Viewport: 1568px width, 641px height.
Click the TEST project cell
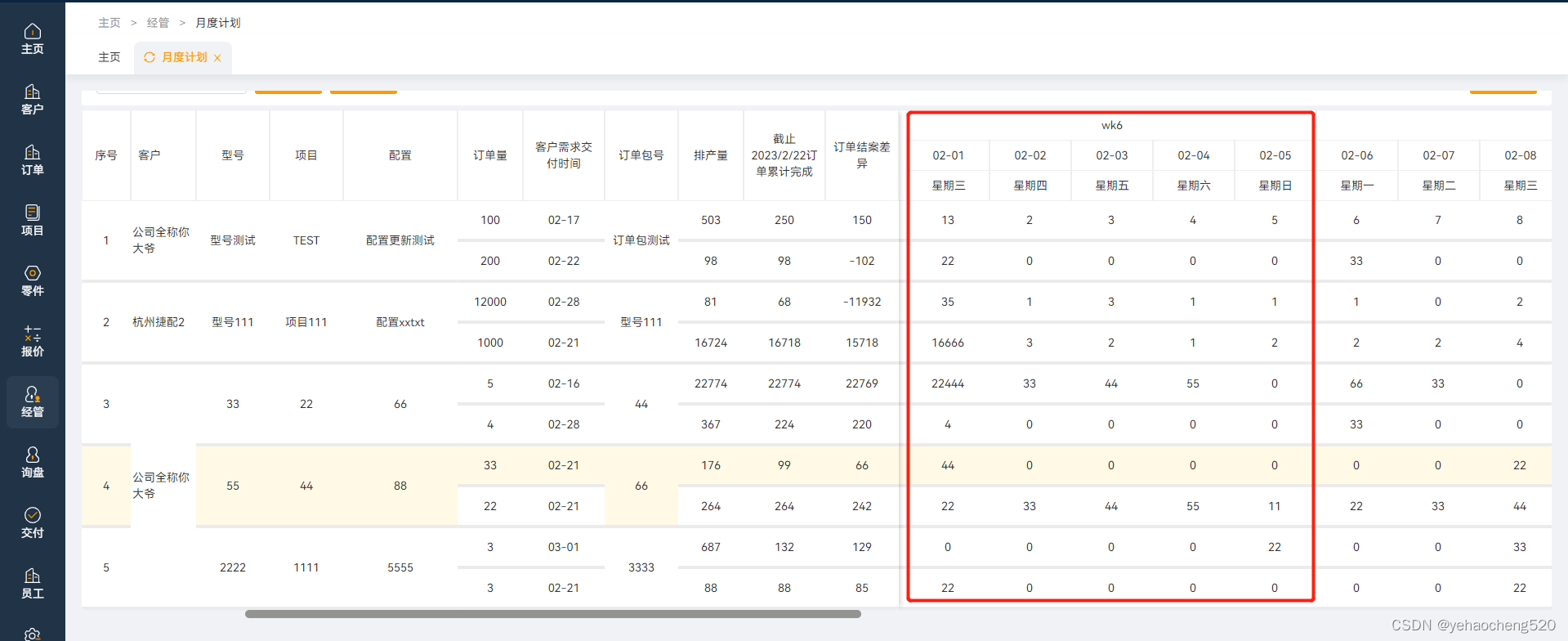click(x=306, y=240)
